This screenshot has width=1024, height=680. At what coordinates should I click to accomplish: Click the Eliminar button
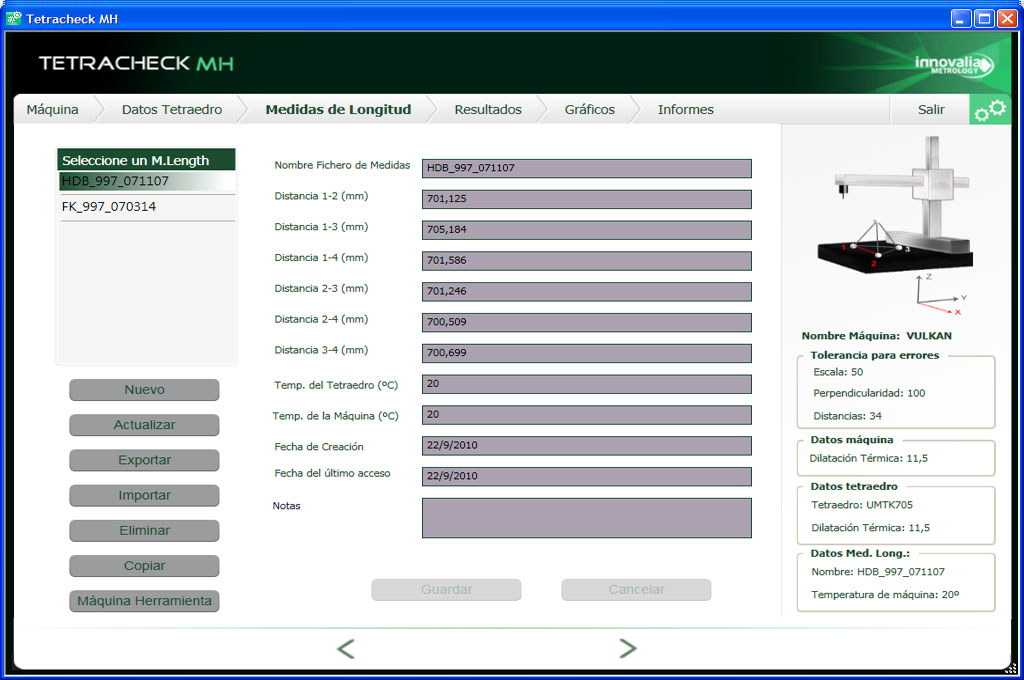coord(144,531)
